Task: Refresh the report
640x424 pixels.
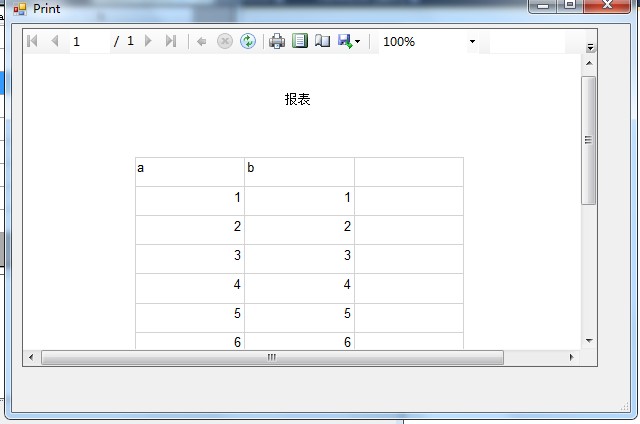Action: click(248, 41)
